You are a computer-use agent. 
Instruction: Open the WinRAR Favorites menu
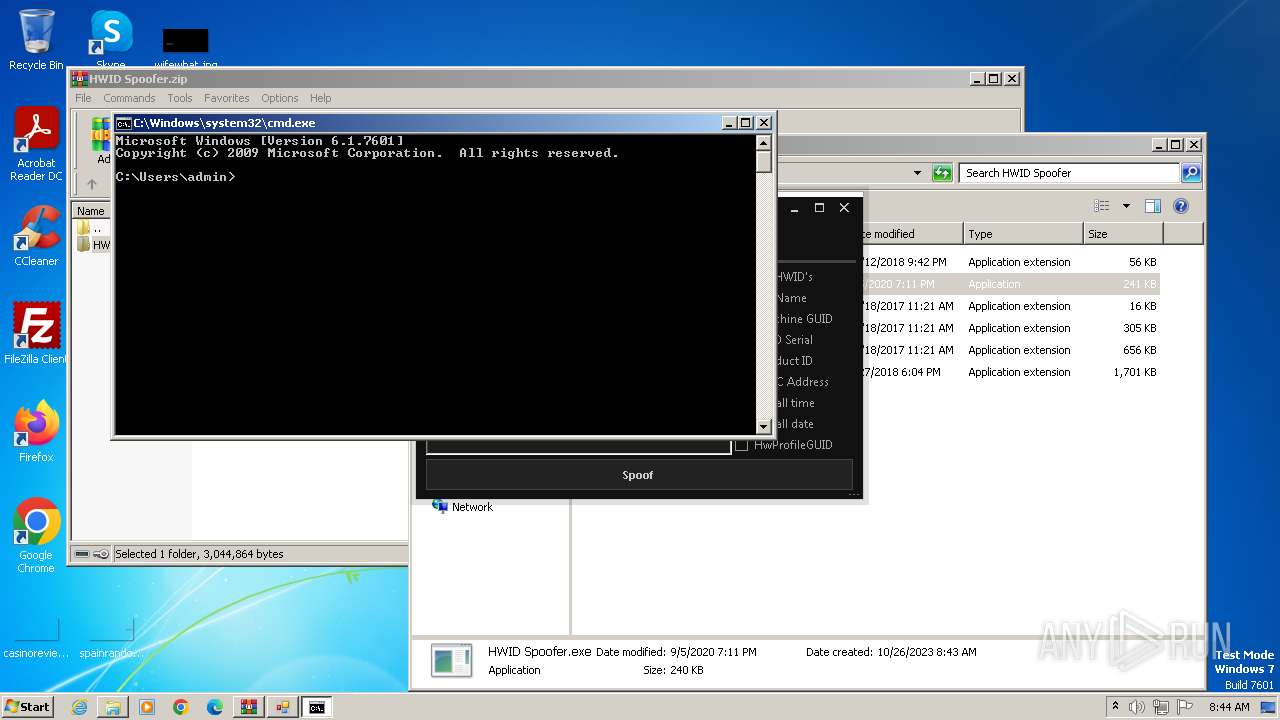227,98
